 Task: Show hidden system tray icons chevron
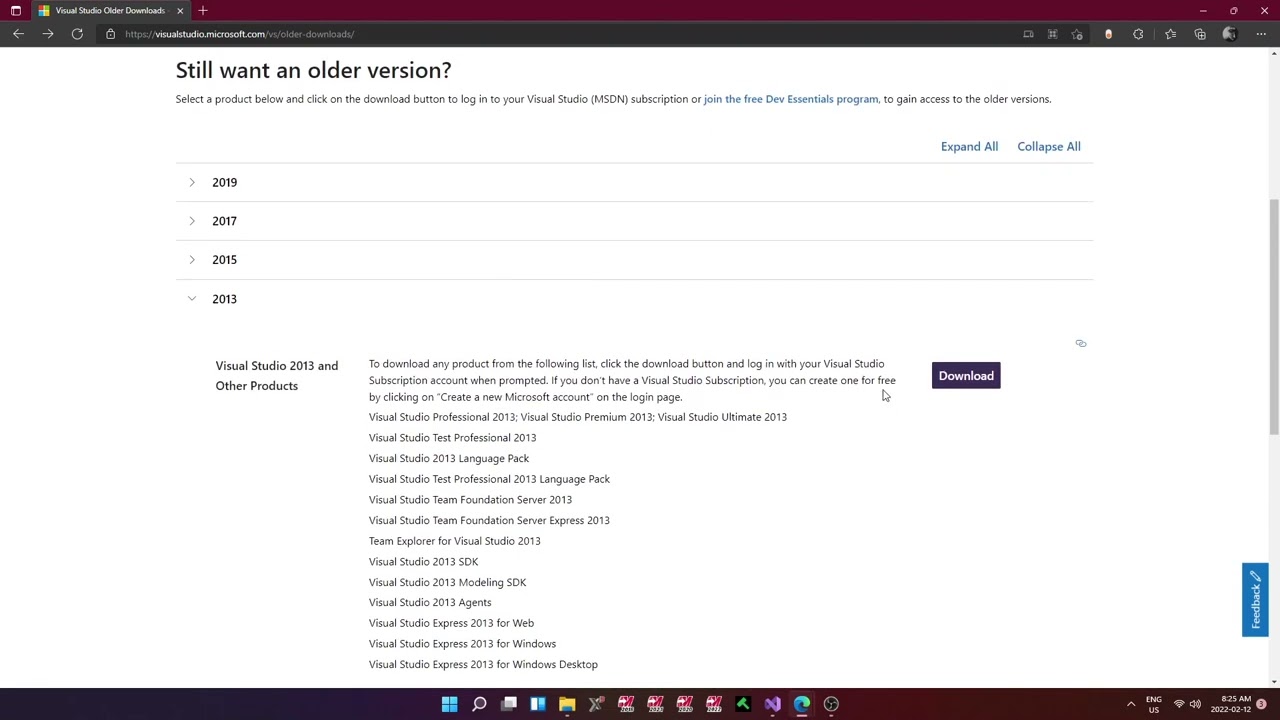coord(1131,704)
